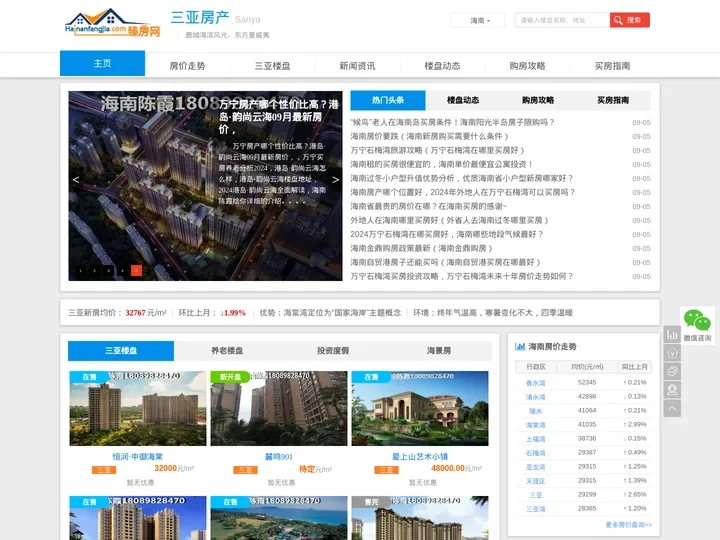Click the 爱上山艺术小镇 title link
The width and height of the screenshot is (720, 540).
pos(420,457)
